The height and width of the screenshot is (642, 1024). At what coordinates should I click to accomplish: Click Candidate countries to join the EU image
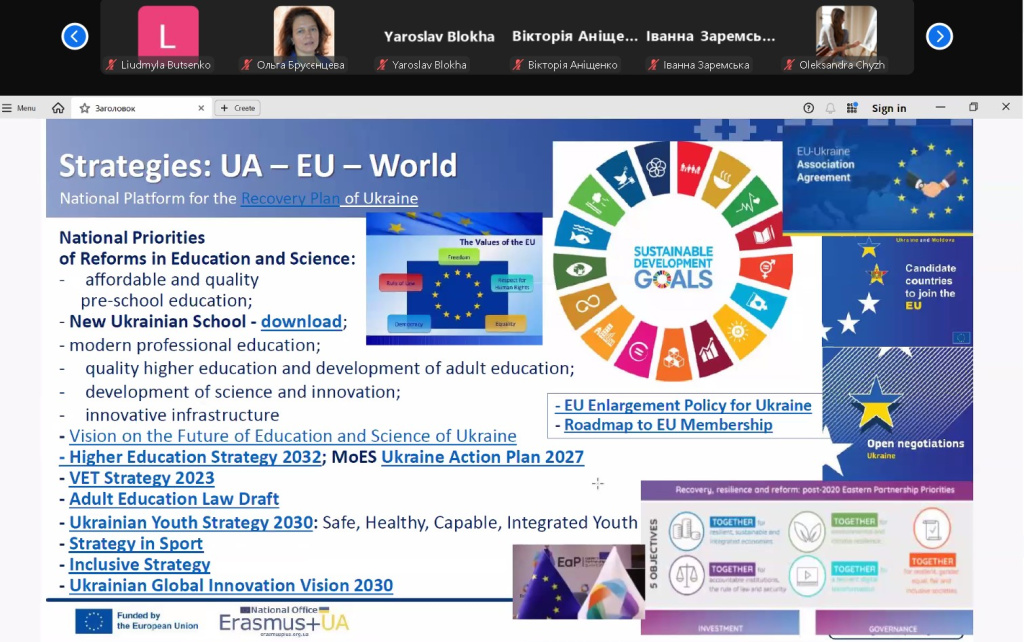coord(897,291)
